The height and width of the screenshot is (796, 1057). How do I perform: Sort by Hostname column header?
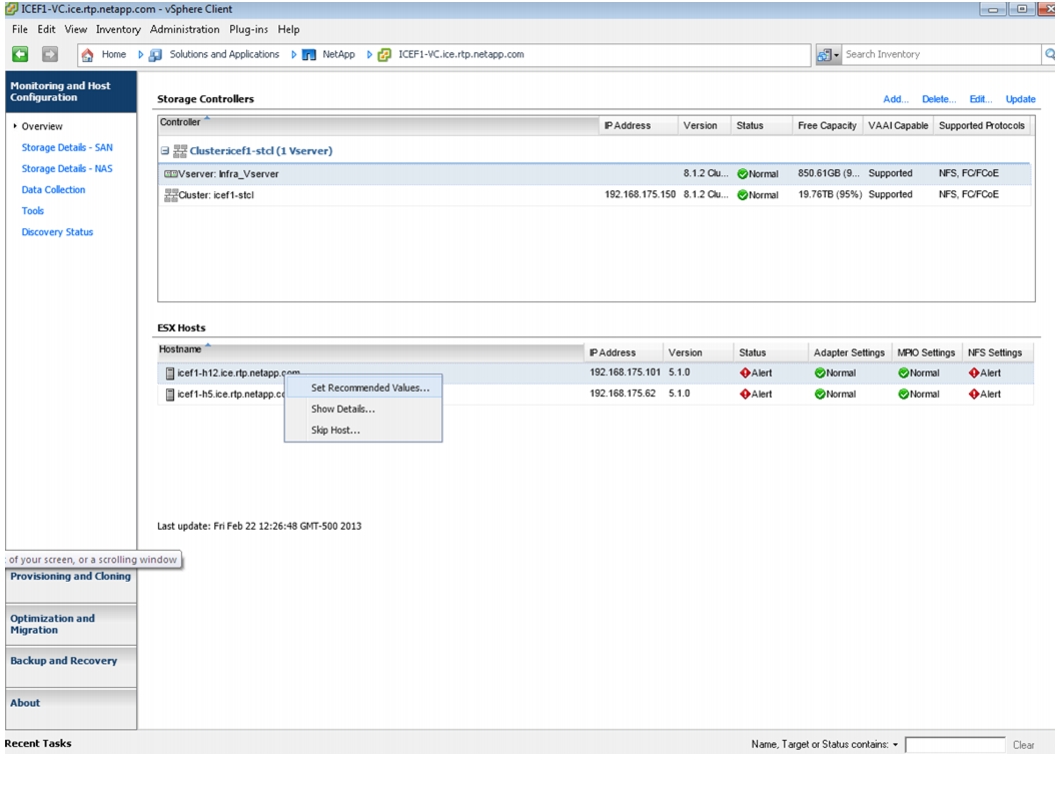click(x=370, y=350)
